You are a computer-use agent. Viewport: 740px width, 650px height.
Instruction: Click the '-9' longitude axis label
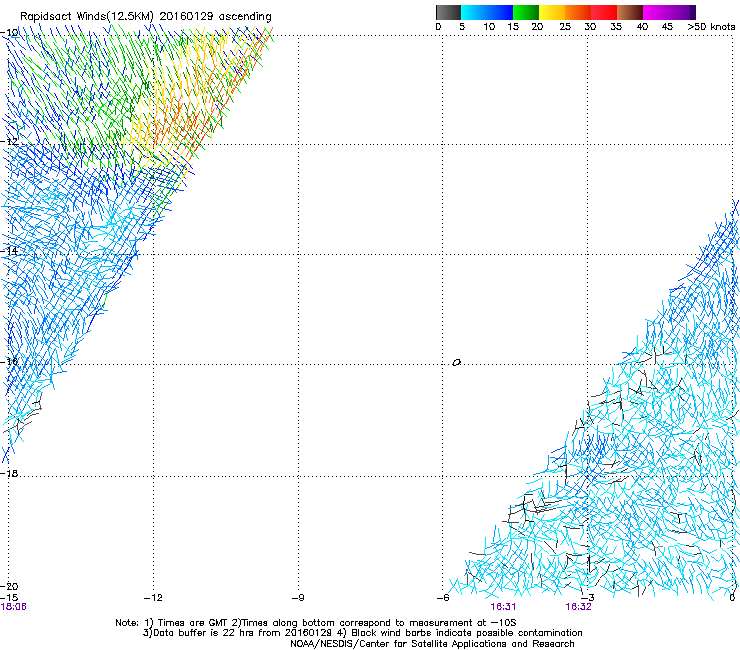[x=298, y=598]
